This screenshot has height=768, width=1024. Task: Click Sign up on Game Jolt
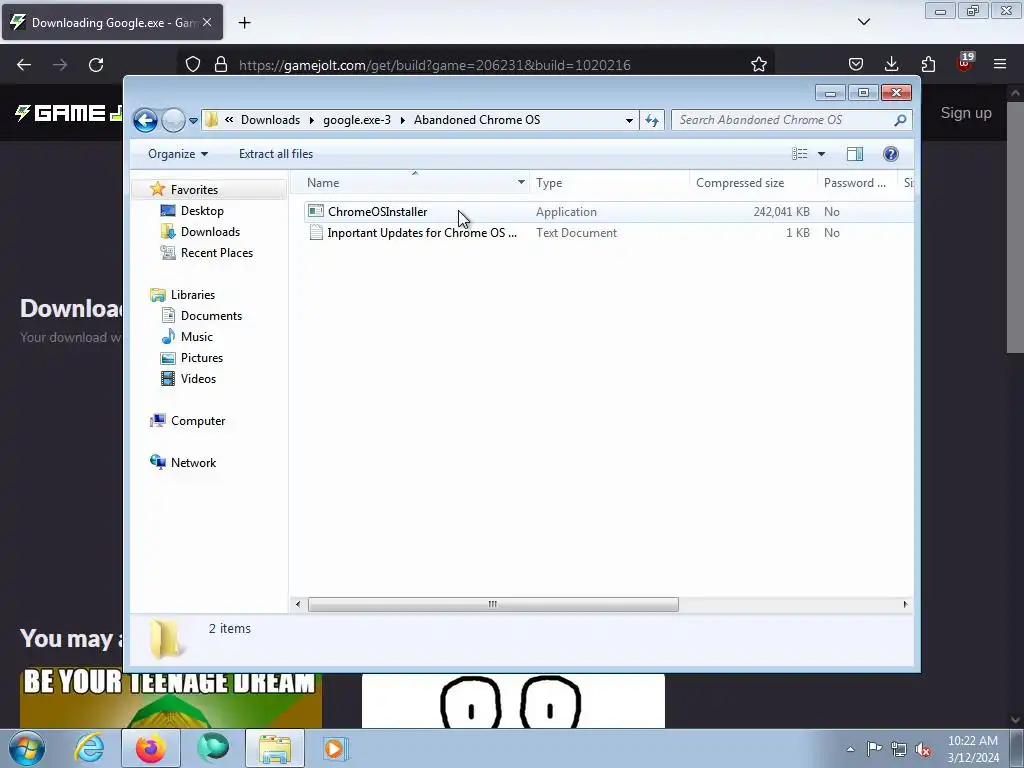965,113
